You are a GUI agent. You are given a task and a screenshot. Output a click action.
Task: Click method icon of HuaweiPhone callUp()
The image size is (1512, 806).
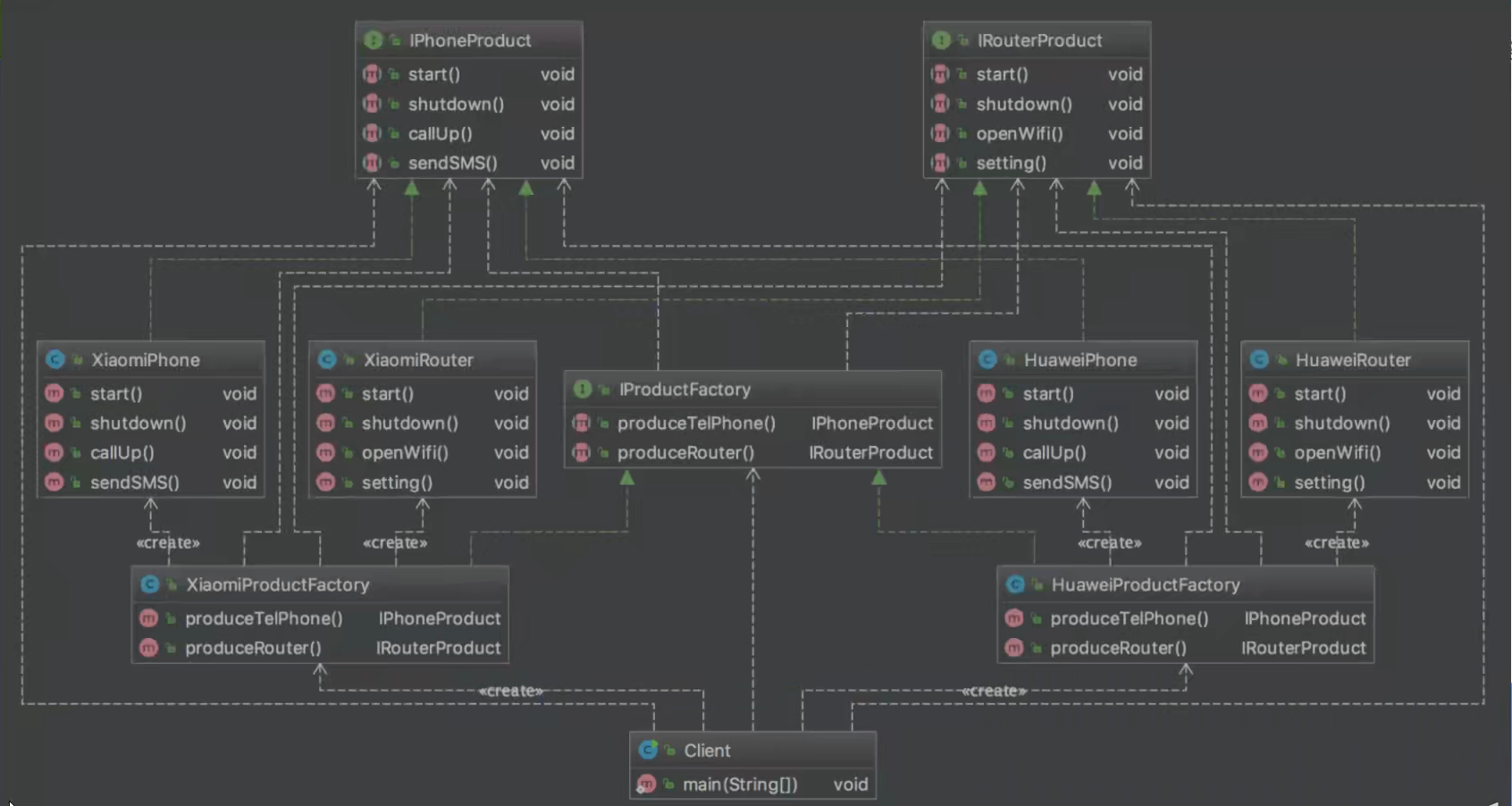[987, 452]
